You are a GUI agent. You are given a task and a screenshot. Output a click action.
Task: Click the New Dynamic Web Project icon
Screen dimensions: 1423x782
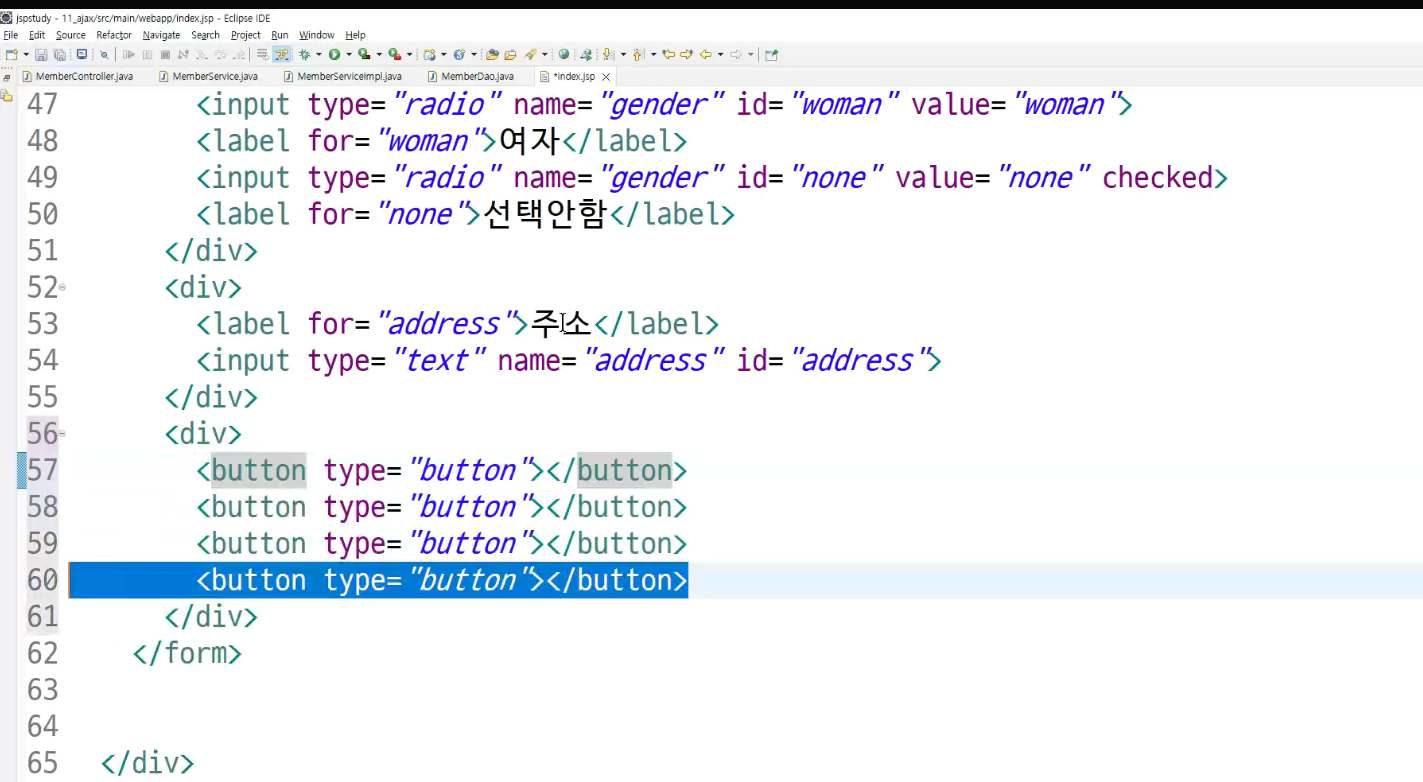click(x=429, y=54)
